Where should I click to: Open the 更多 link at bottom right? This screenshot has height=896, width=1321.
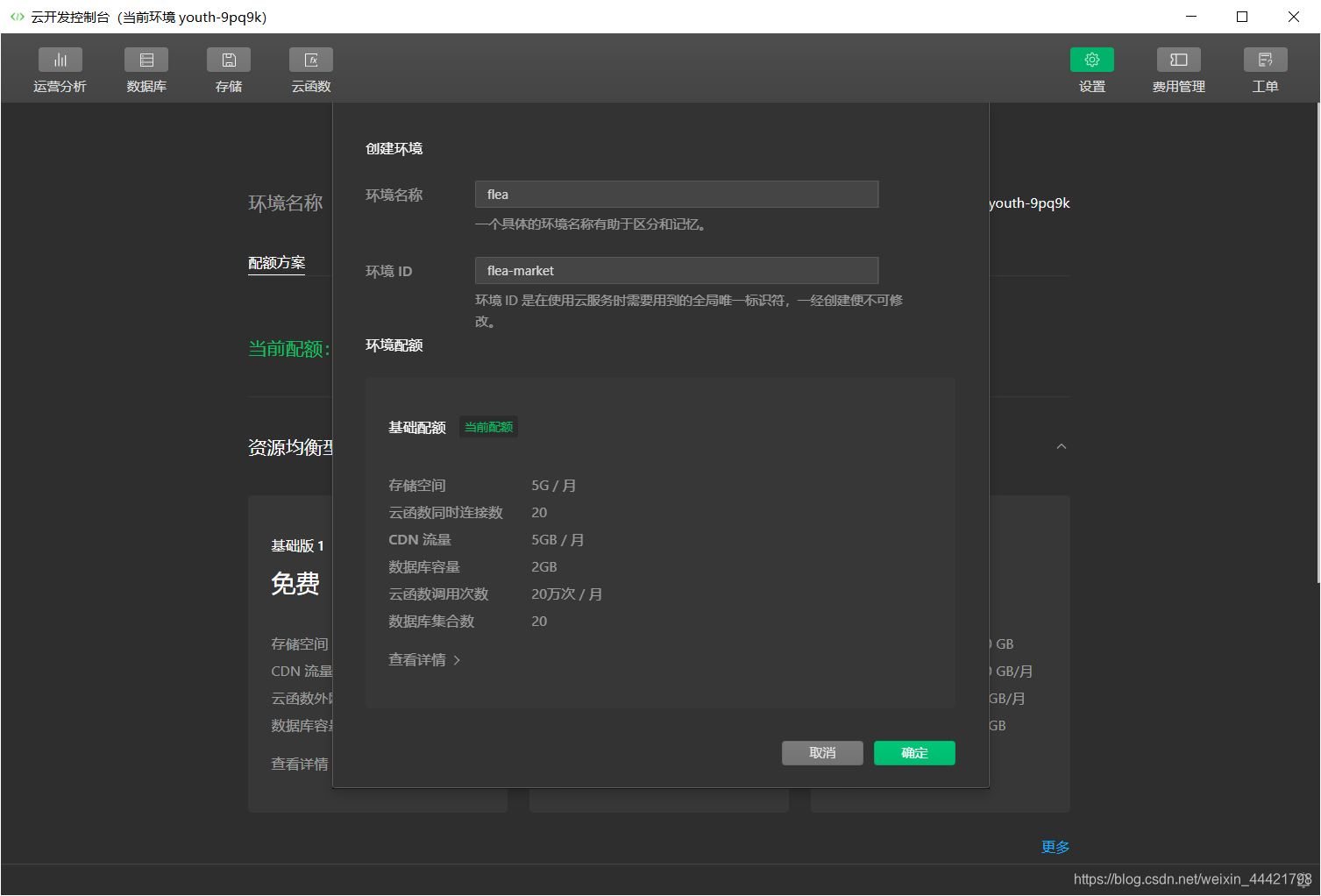click(1055, 847)
